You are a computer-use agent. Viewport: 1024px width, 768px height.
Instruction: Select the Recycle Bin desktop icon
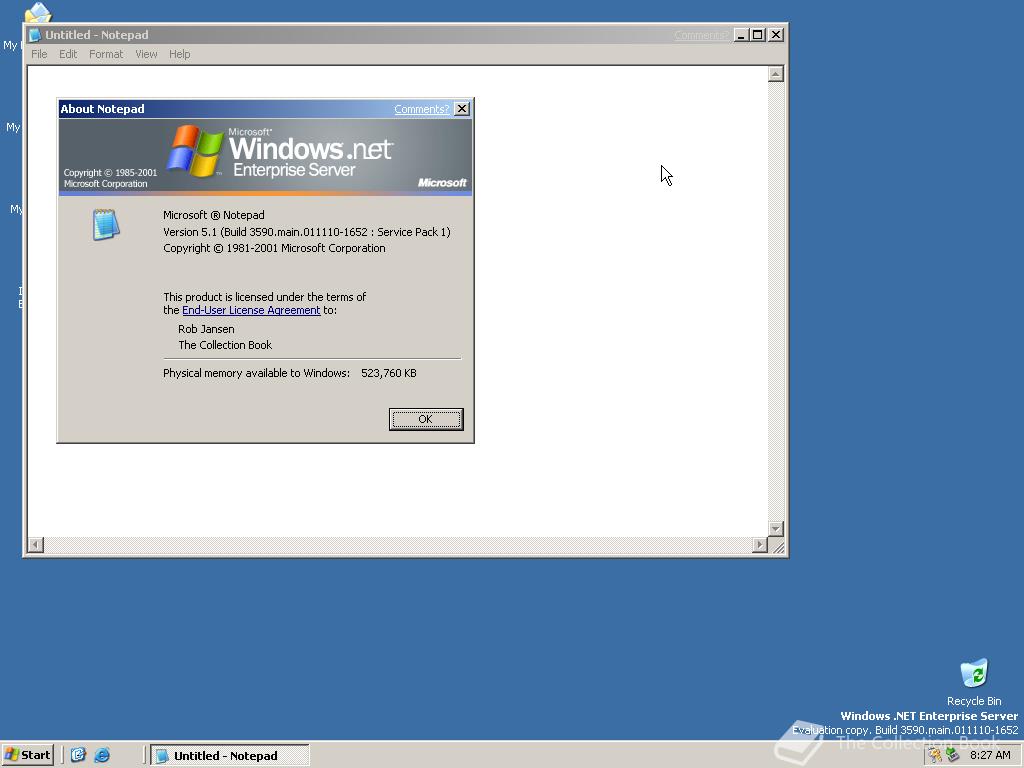pyautogui.click(x=974, y=682)
